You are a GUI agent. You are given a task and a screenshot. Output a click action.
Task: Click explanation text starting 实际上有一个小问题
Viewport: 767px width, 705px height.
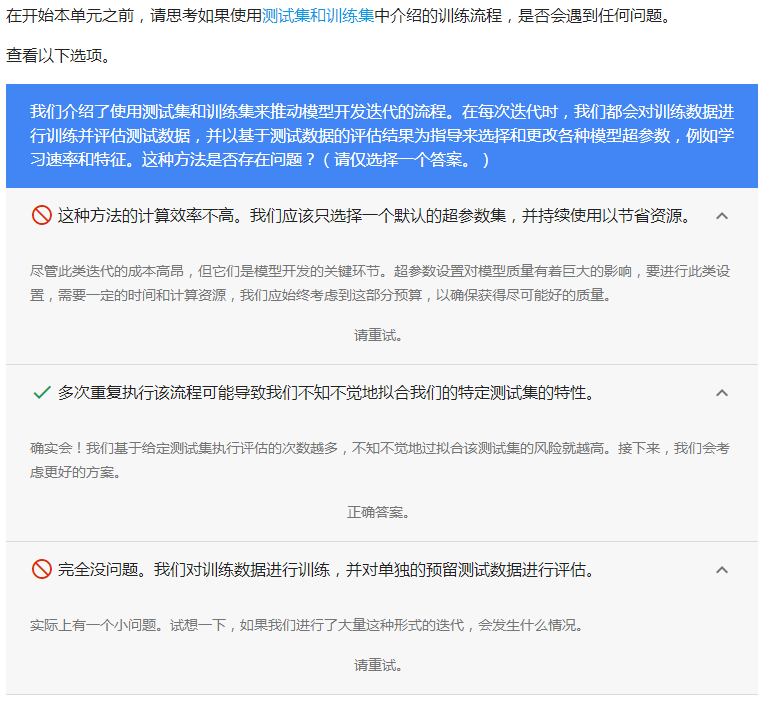306,626
